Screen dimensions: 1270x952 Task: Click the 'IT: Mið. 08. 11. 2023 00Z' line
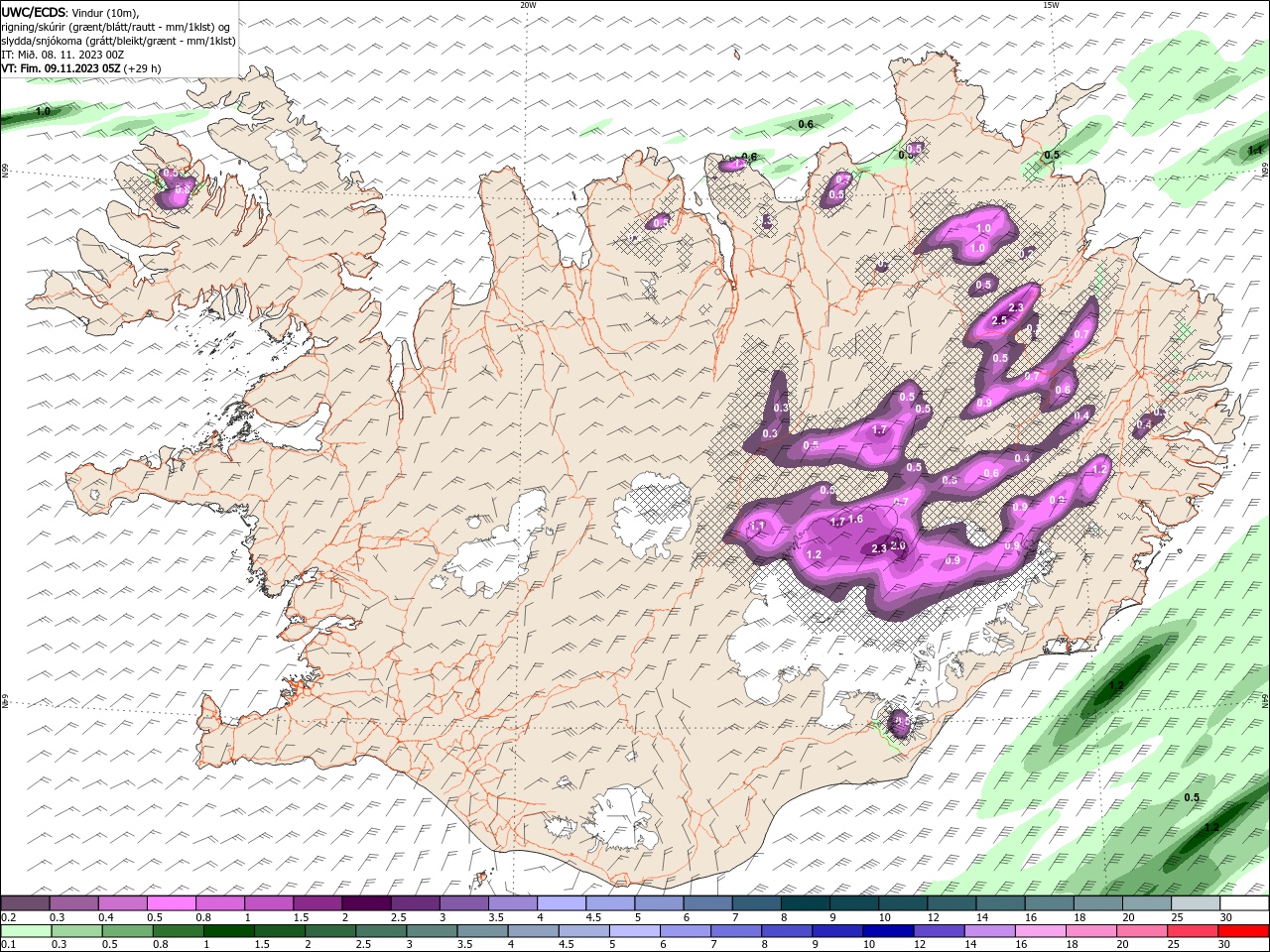click(63, 55)
